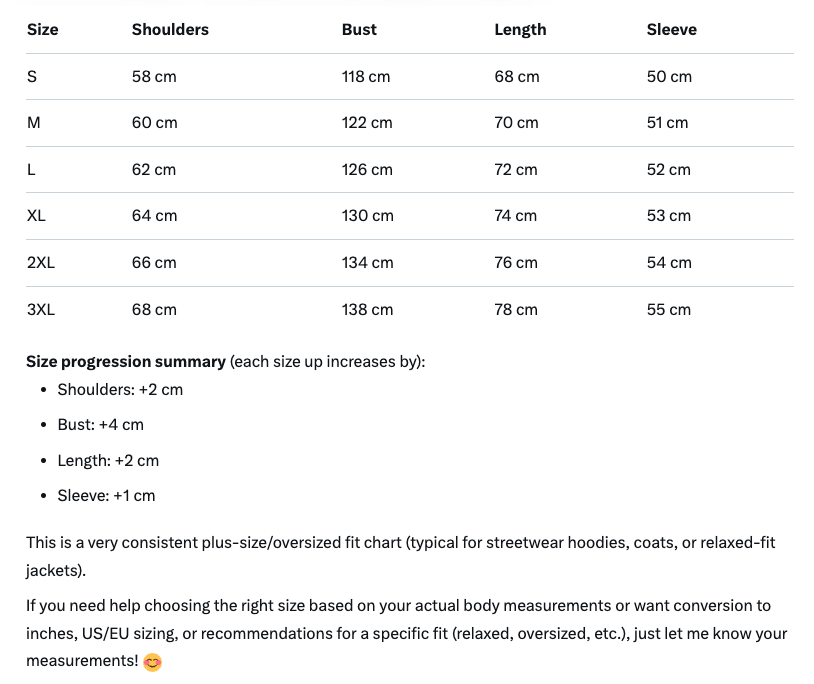Click the Sleeve: +1 cm bullet

coord(106,496)
